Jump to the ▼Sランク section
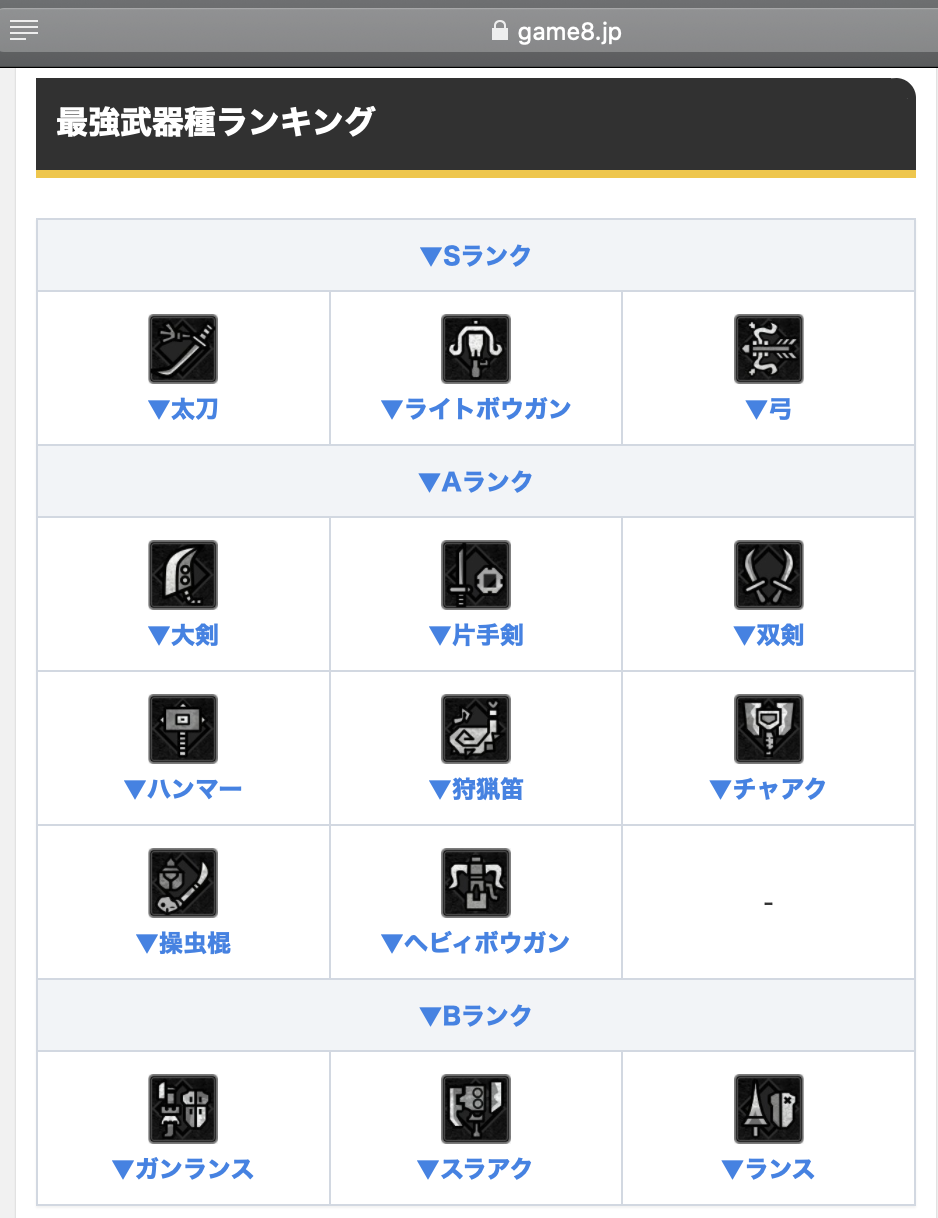Viewport: 938px width, 1218px height. 476,256
